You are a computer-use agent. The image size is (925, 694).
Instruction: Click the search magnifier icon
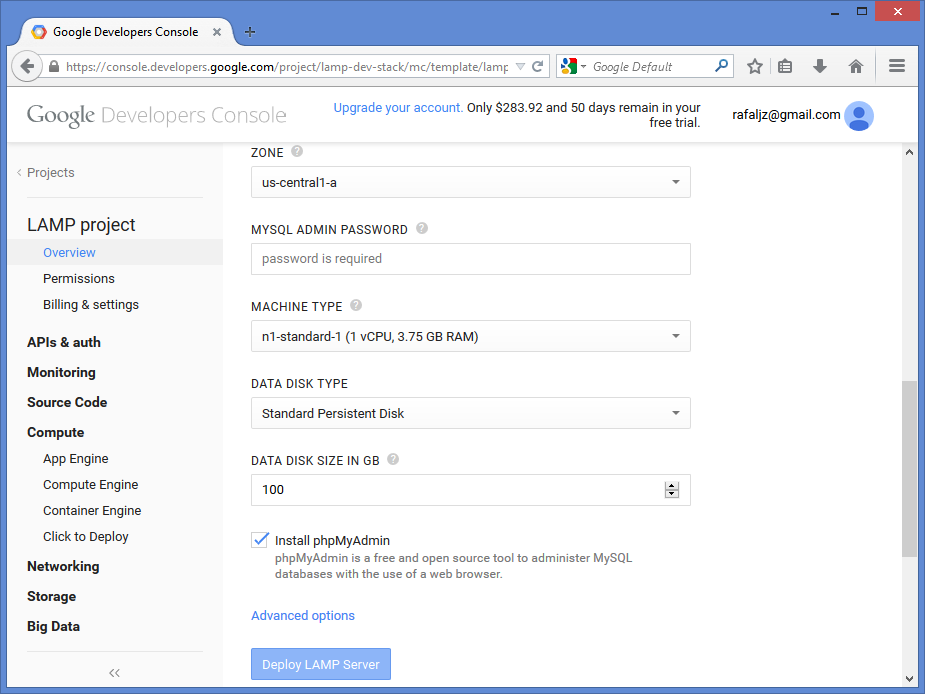(721, 66)
